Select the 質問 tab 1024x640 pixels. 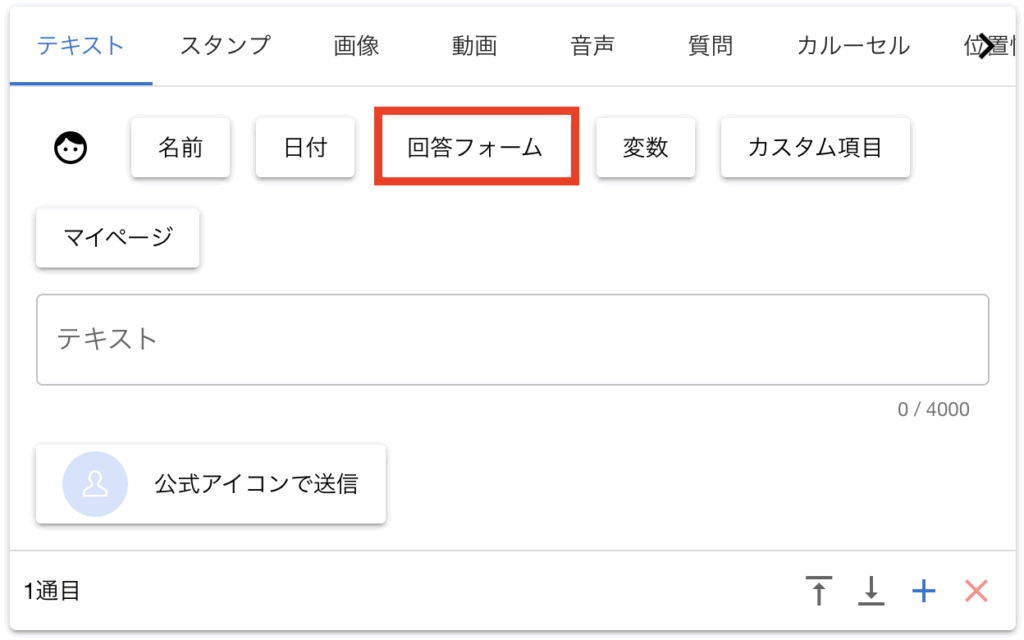click(x=710, y=45)
